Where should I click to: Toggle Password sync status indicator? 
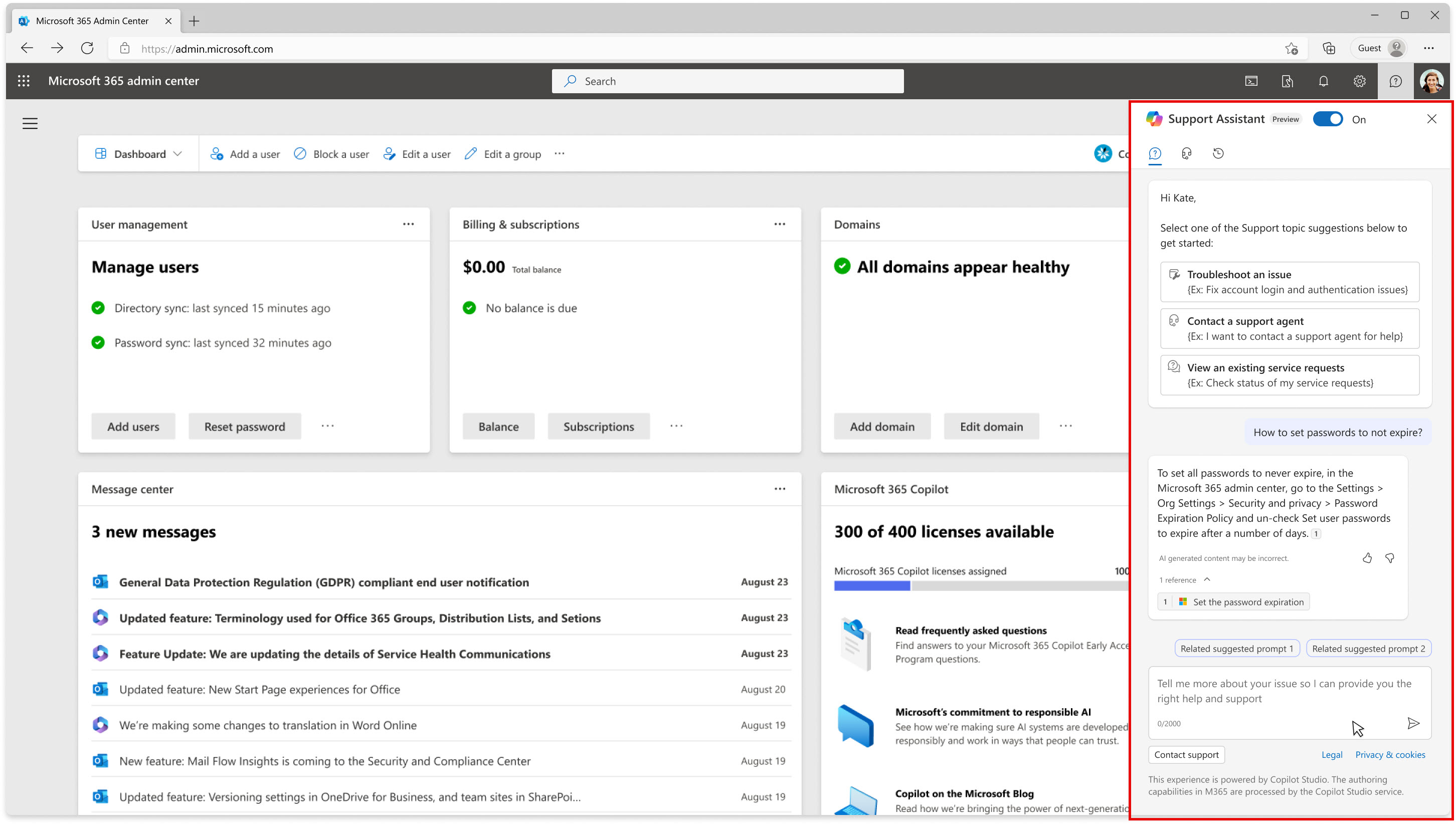point(98,342)
